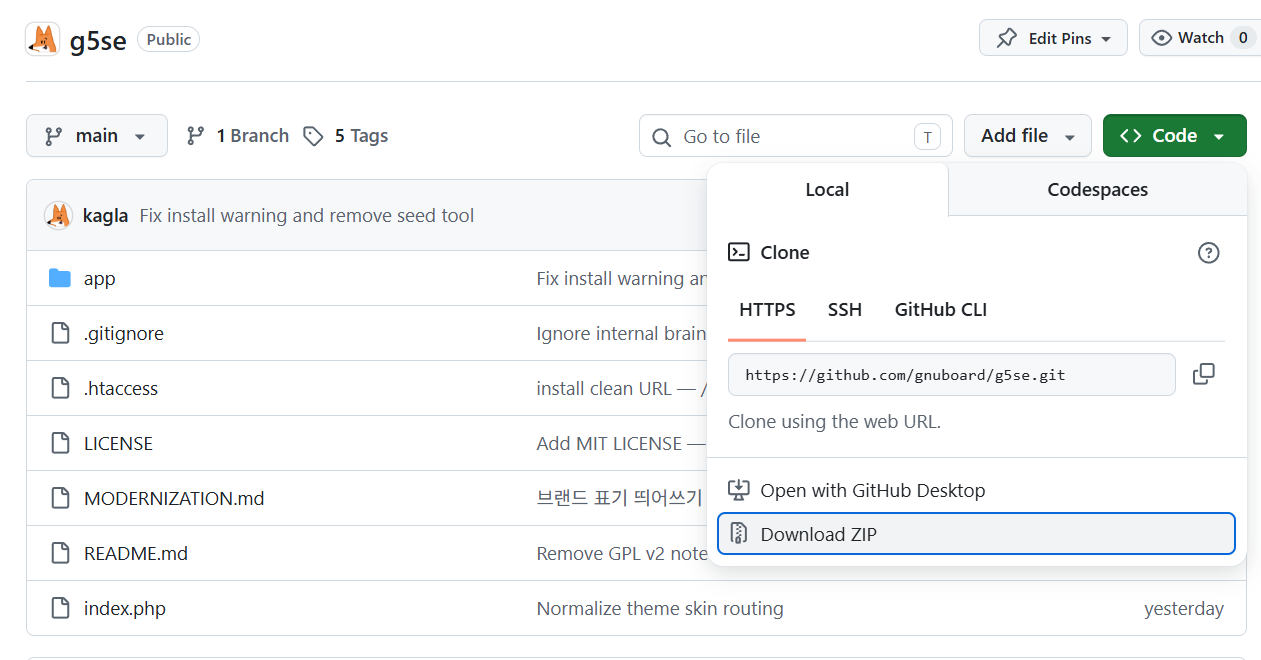The width and height of the screenshot is (1261, 660).
Task: Open the index.php file
Action: 125,609
